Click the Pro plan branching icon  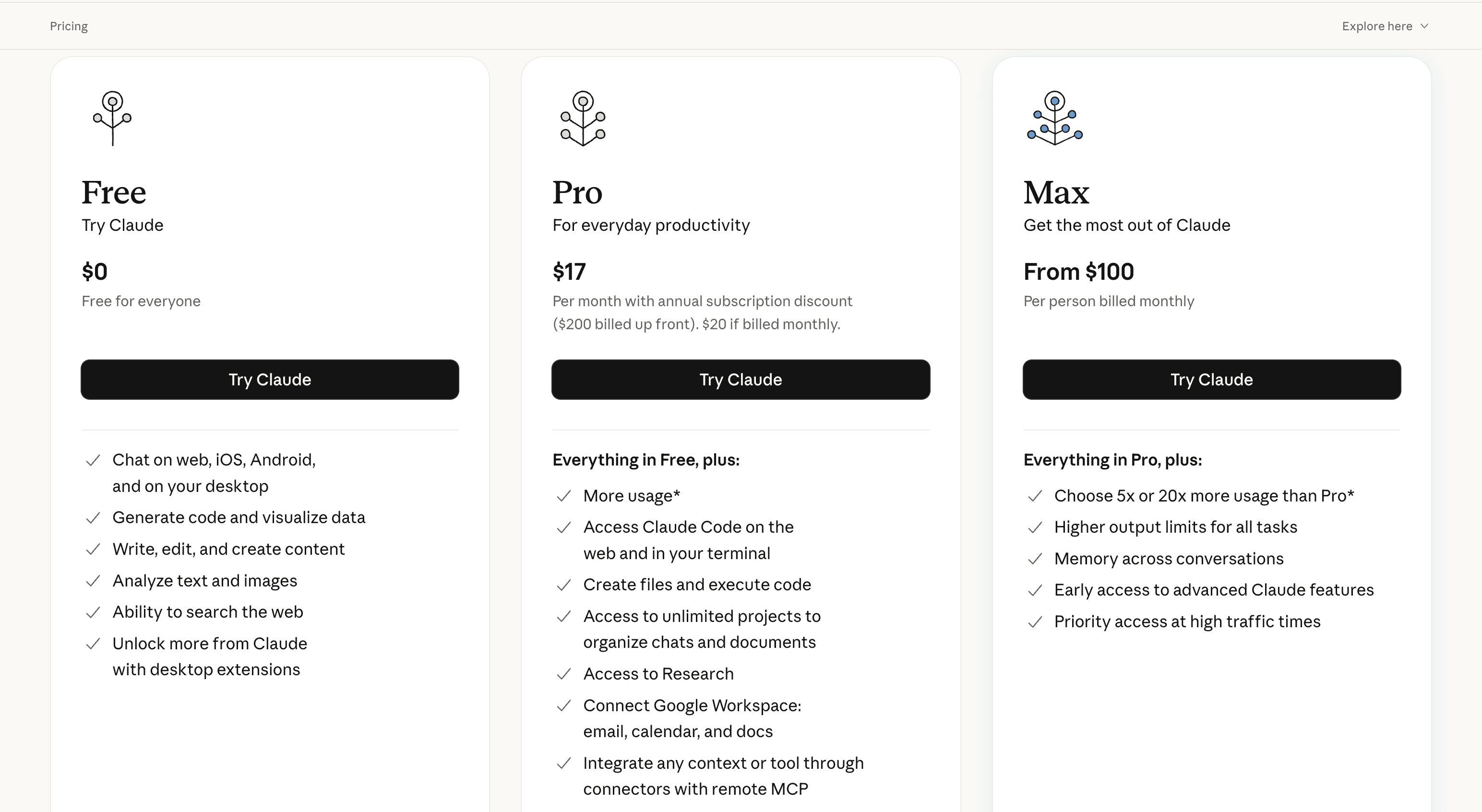point(583,118)
